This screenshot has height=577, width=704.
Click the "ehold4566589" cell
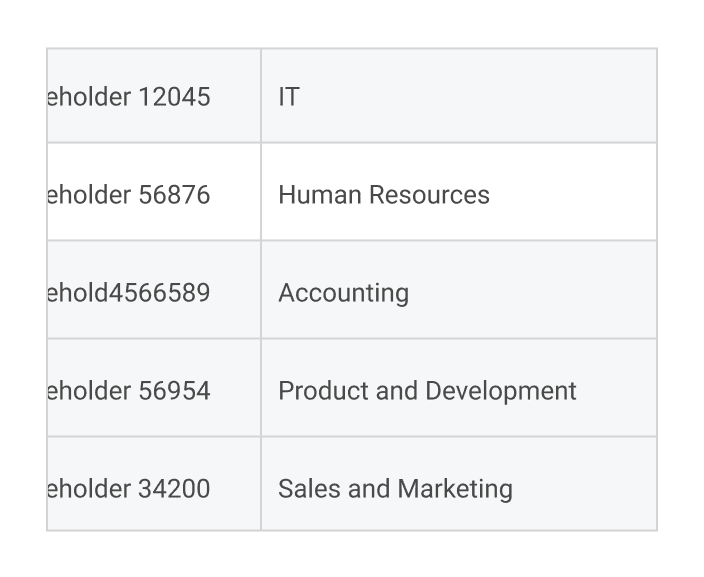[153, 291]
